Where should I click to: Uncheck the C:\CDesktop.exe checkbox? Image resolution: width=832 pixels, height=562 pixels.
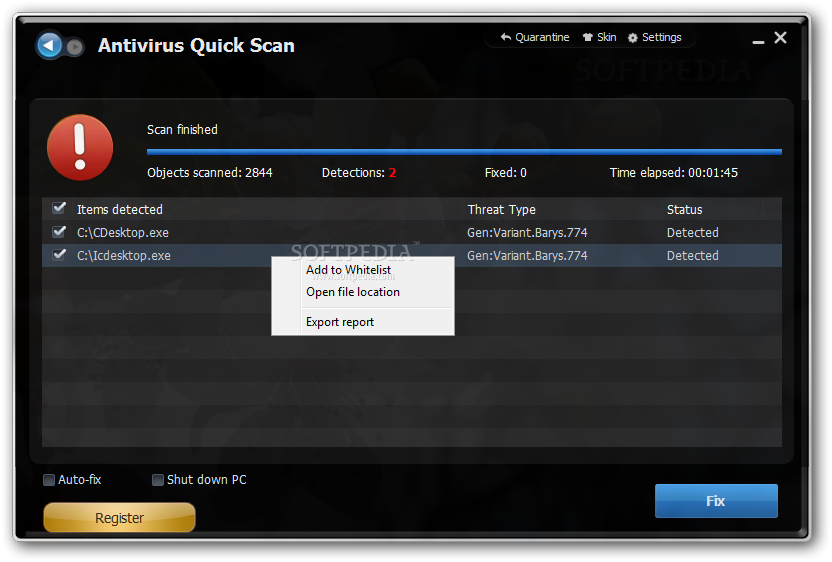click(59, 231)
